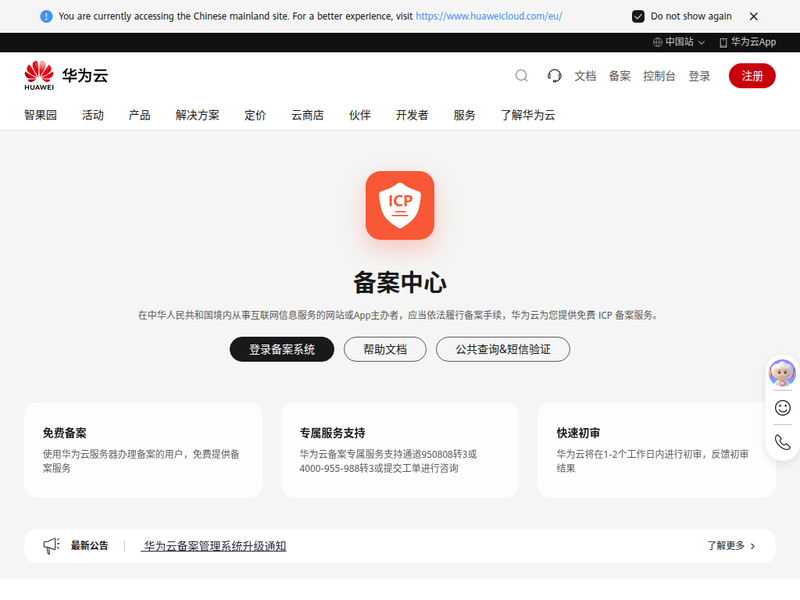
Task: Click the smiley feedback icon
Action: [782, 408]
